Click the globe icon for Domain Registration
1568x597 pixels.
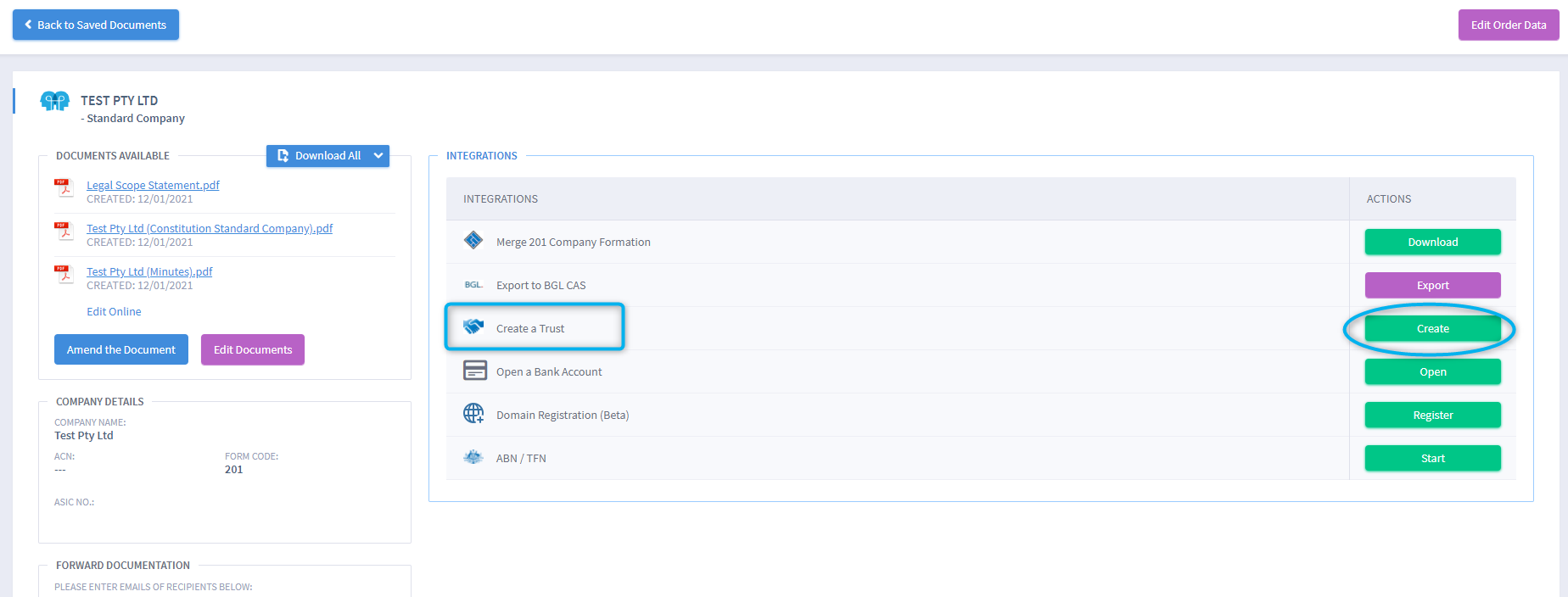pyautogui.click(x=473, y=414)
